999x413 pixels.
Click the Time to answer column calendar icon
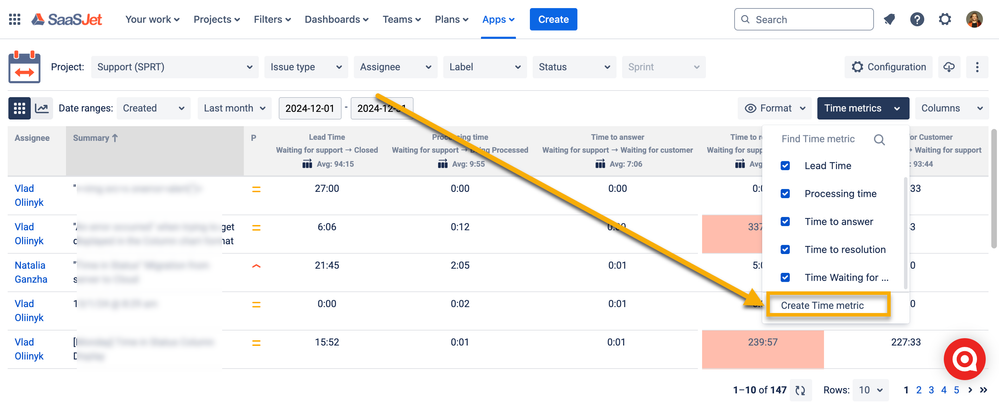point(600,164)
